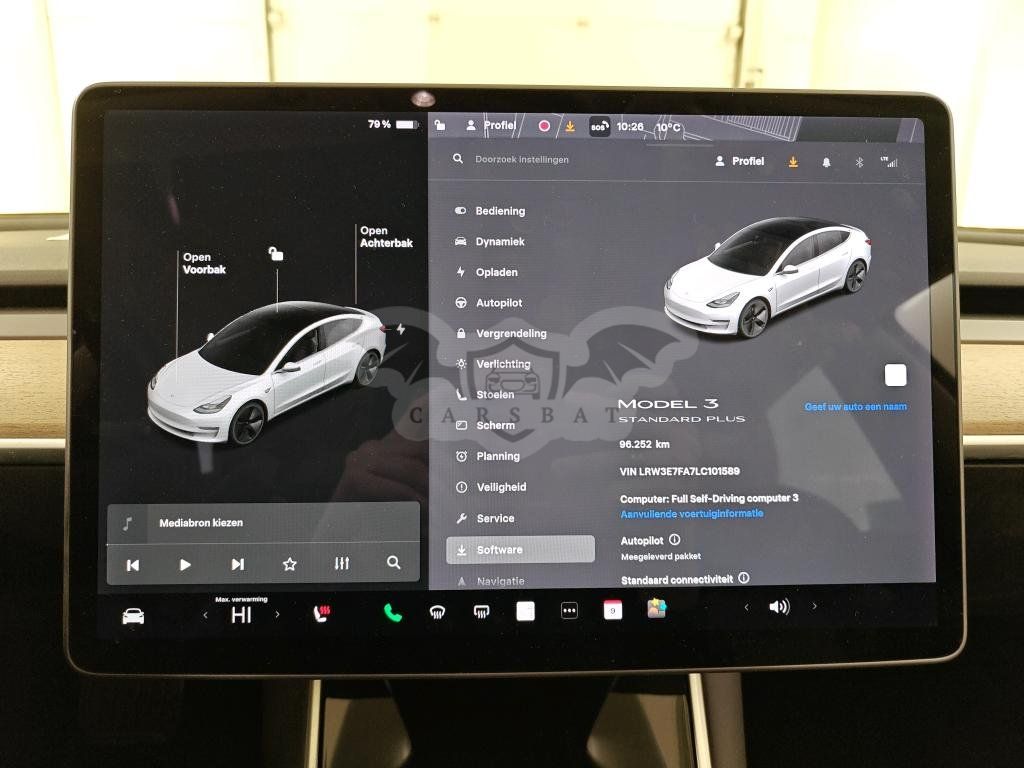Toggle the driver seat heater icon

tap(321, 613)
